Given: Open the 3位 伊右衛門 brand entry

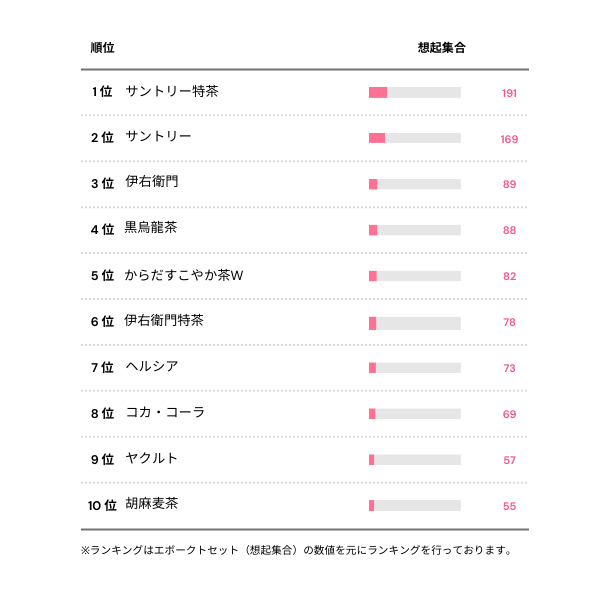Looking at the screenshot, I should click(152, 183).
